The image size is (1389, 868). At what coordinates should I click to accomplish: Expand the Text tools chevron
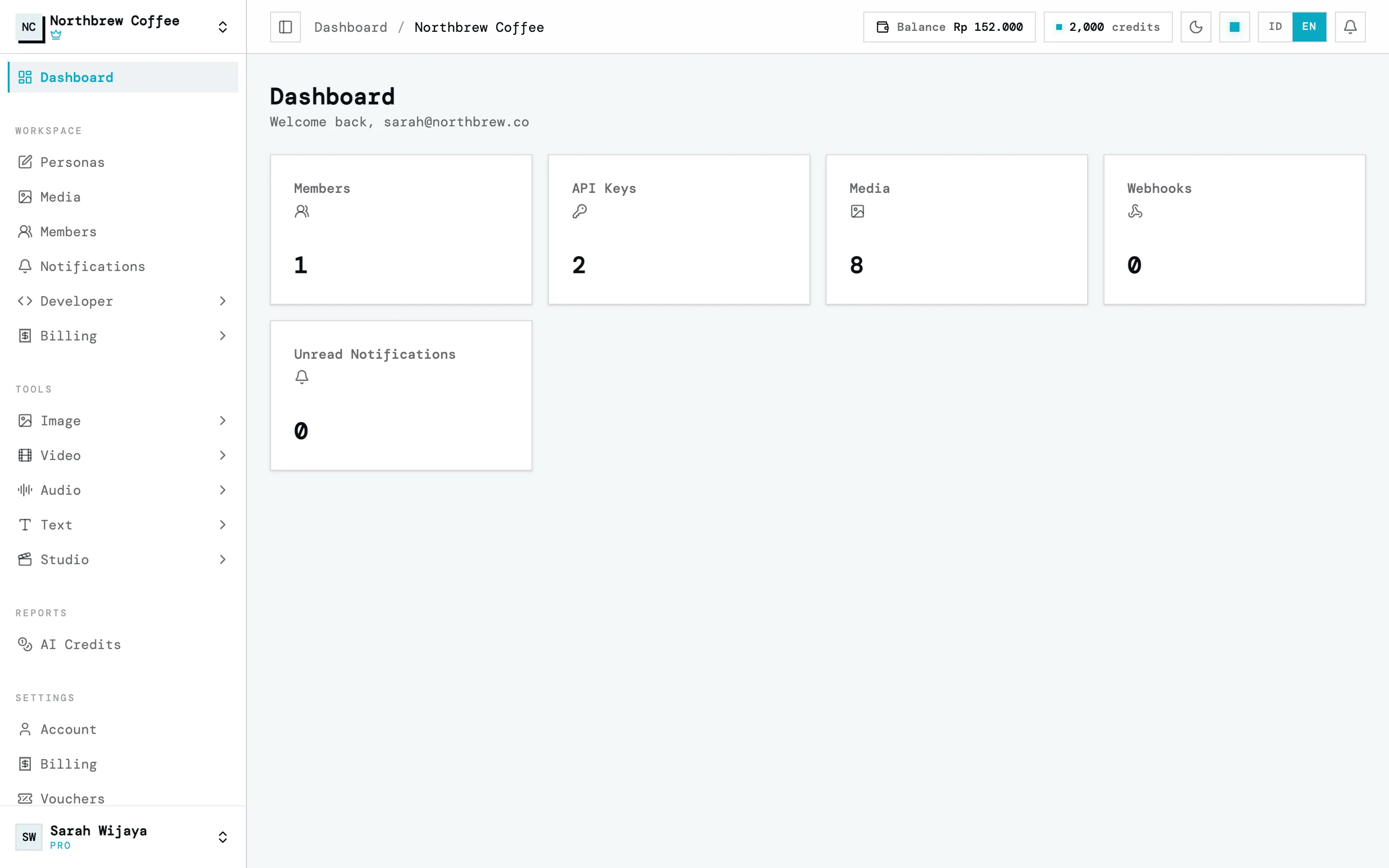tap(223, 525)
